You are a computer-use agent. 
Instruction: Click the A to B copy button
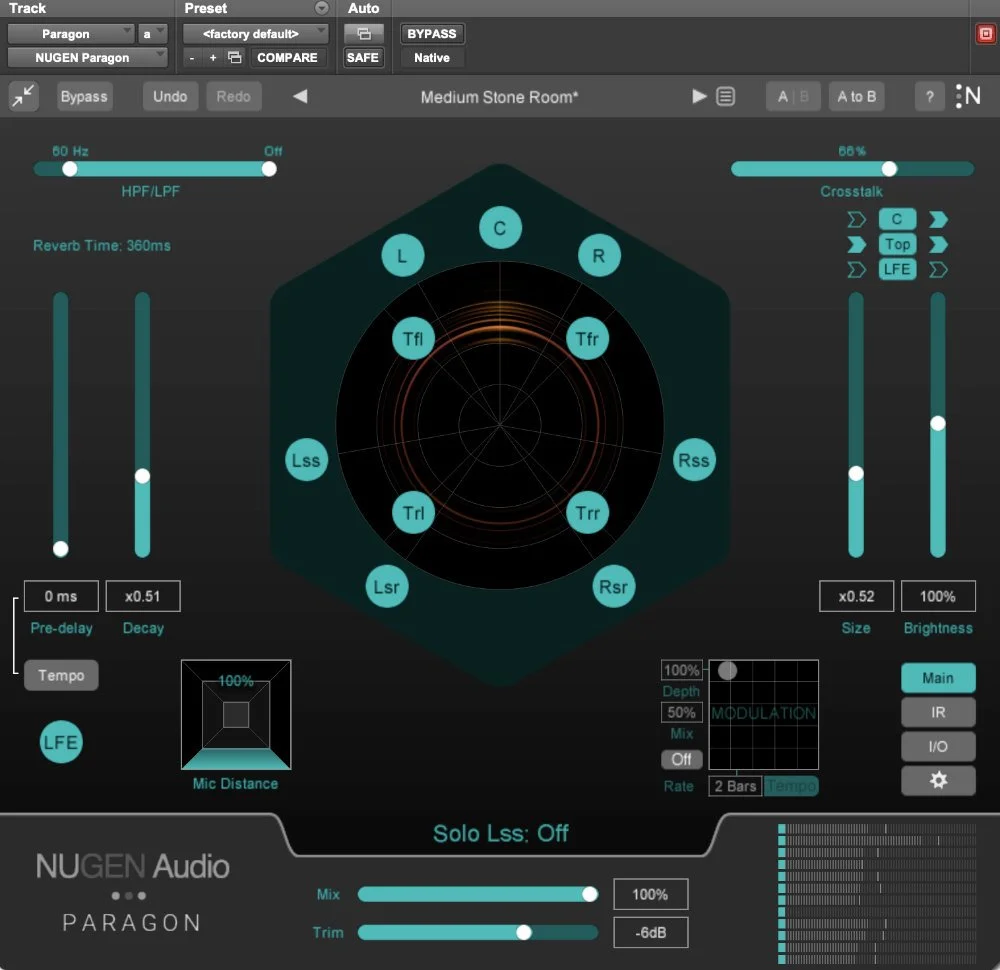pos(857,96)
